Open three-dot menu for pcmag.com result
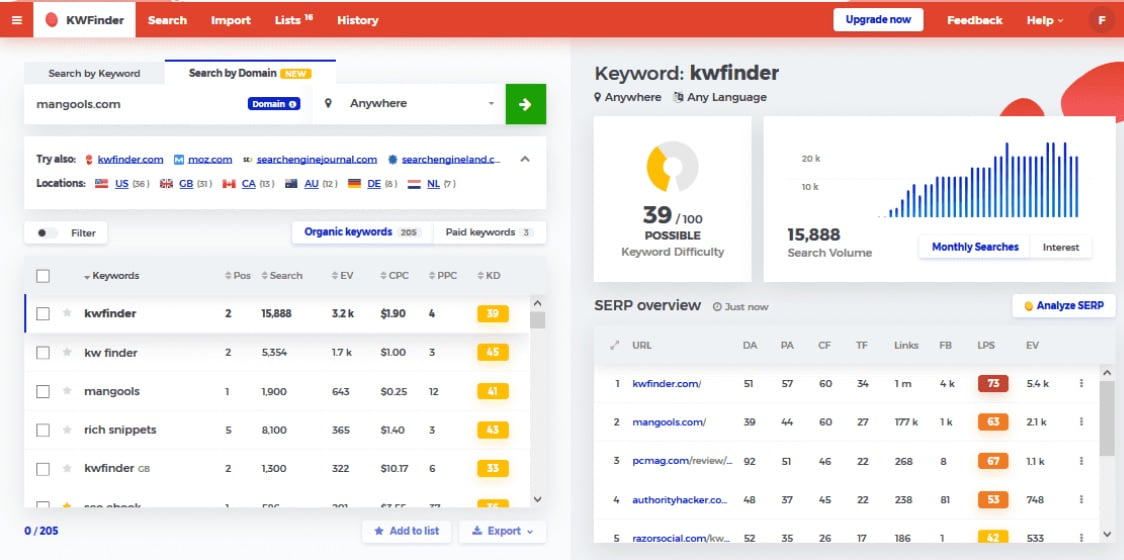The height and width of the screenshot is (560, 1124). pyautogui.click(x=1081, y=461)
